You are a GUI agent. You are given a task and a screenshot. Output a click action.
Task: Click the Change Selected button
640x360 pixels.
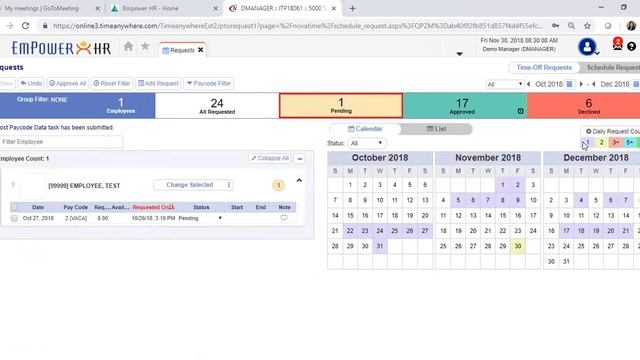click(189, 185)
